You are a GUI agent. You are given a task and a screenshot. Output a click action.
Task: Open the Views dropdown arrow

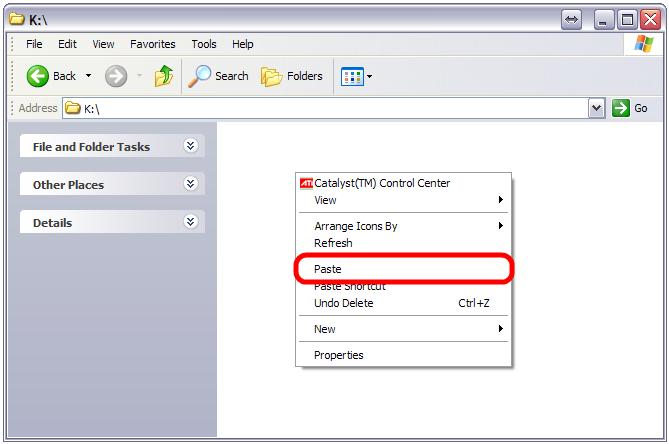point(369,76)
